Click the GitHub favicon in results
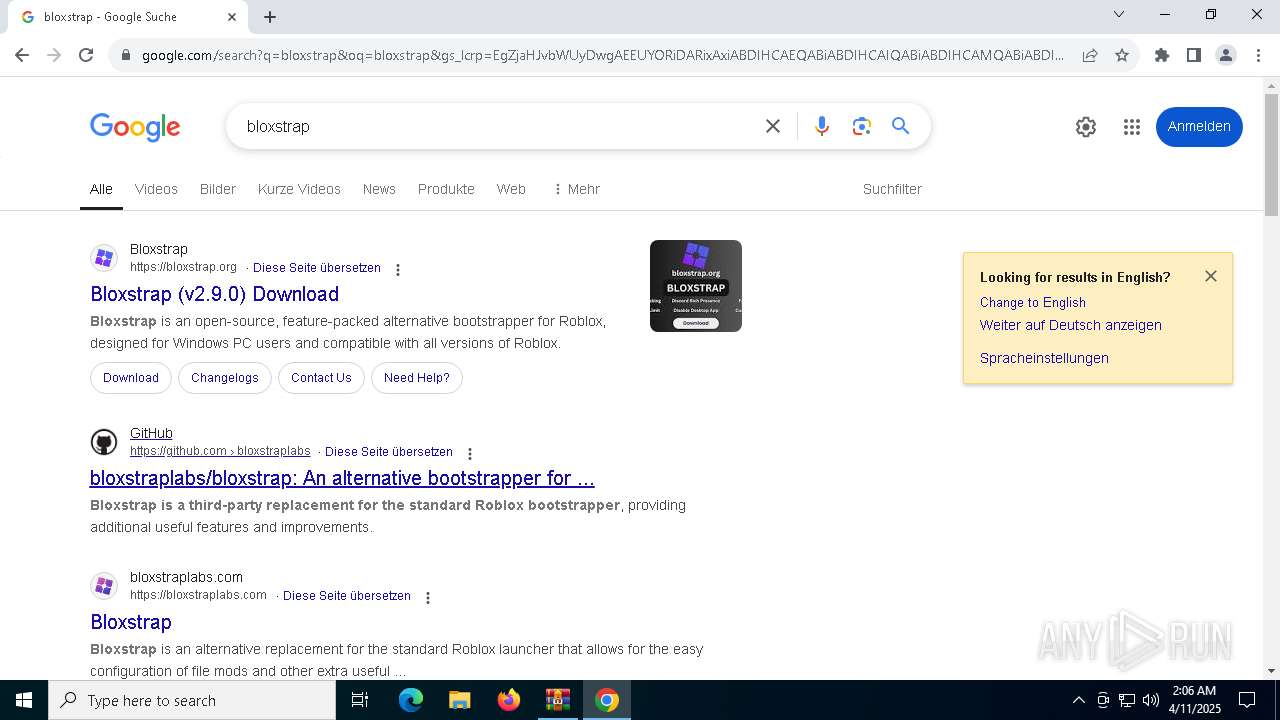Image resolution: width=1280 pixels, height=720 pixels. click(x=104, y=442)
